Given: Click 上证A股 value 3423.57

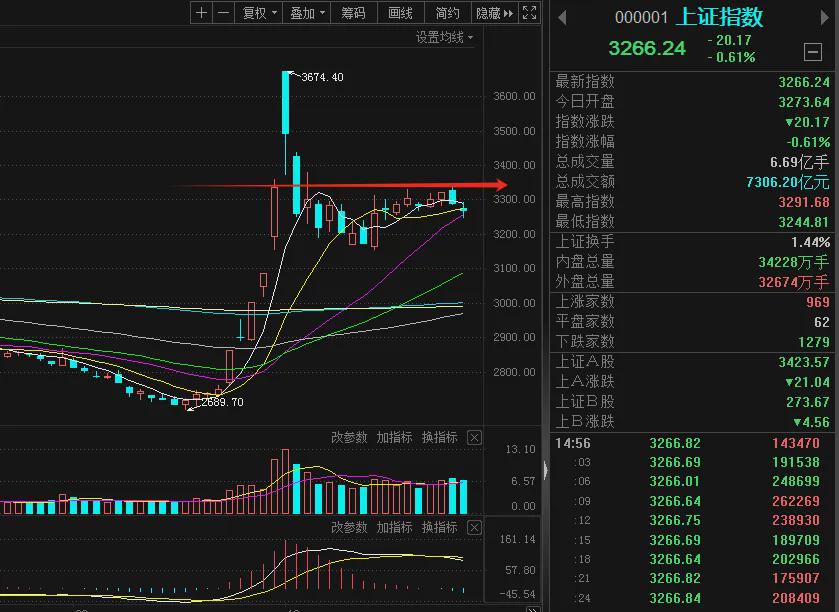Looking at the screenshot, I should click(804, 362).
